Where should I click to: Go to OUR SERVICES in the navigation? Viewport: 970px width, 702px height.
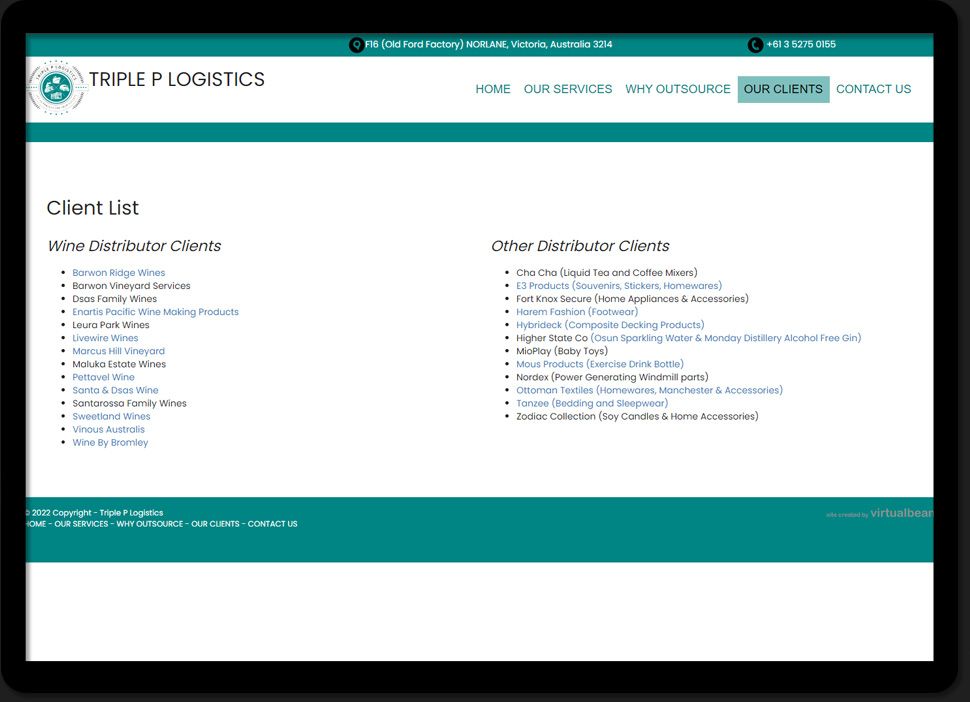pos(568,89)
